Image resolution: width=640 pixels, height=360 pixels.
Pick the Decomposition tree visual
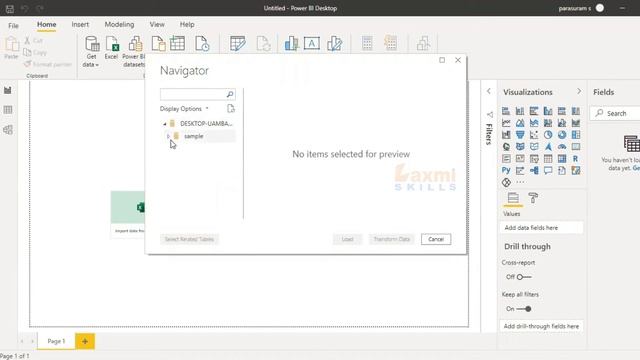coord(534,170)
